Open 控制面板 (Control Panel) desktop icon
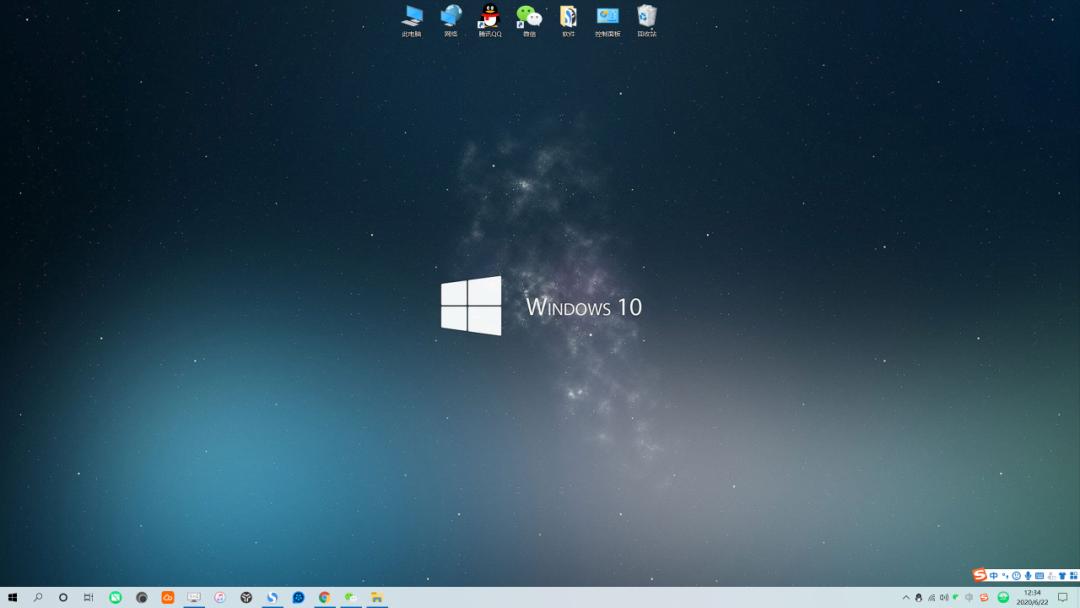This screenshot has width=1080, height=608. 608,17
